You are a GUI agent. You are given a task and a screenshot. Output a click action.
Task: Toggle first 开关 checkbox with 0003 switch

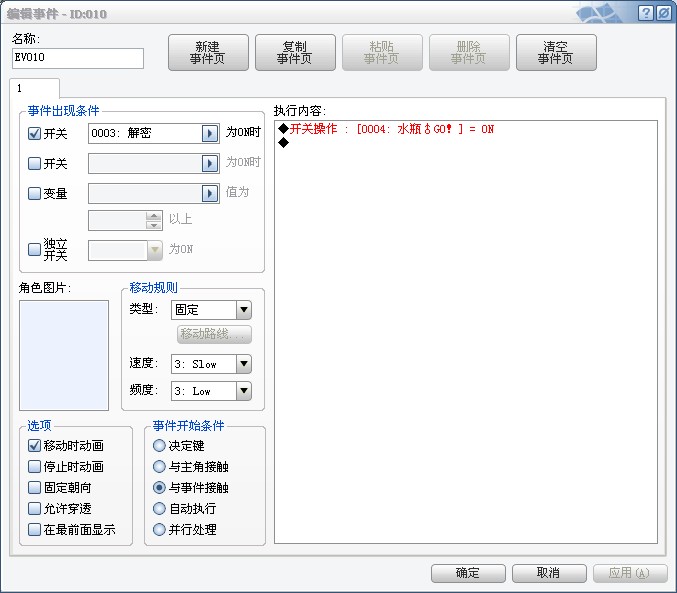[34, 133]
